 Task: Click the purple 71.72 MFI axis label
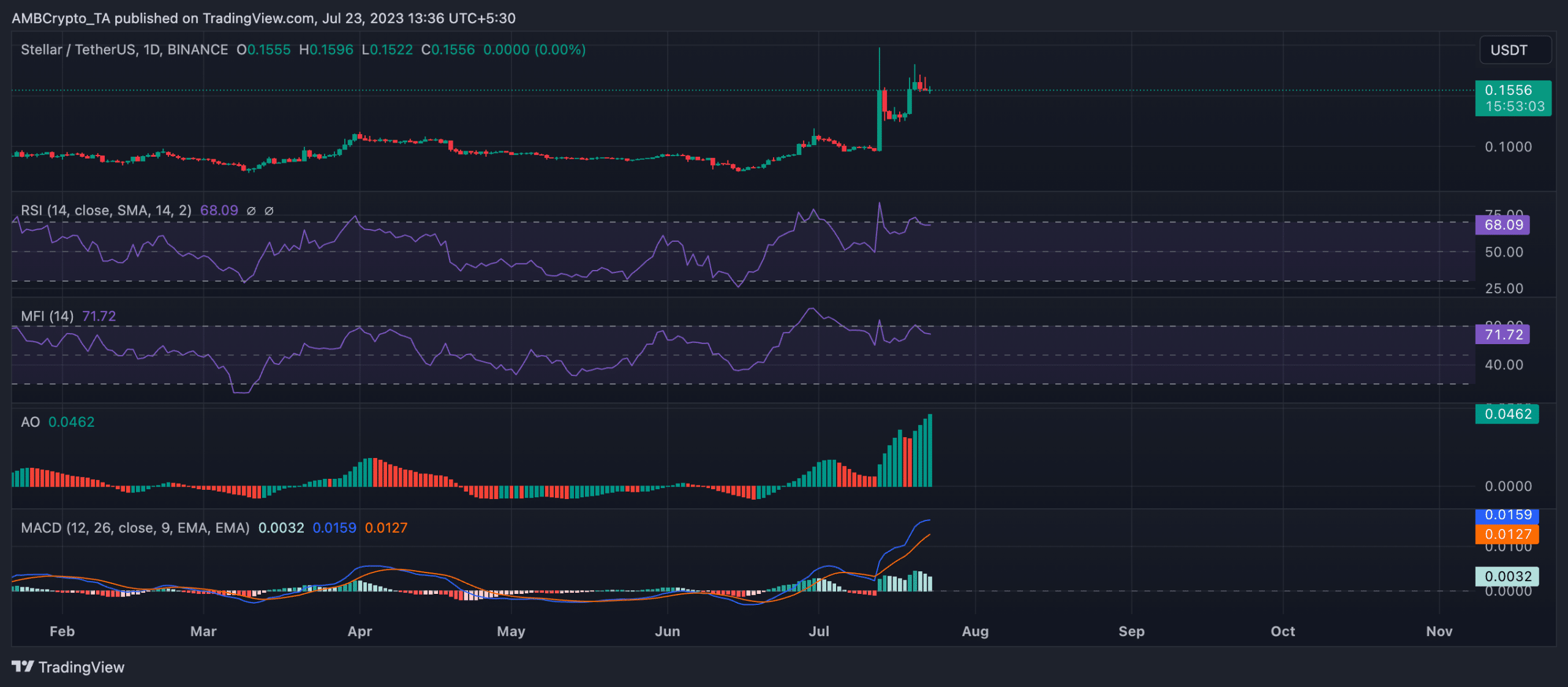[x=1502, y=334]
